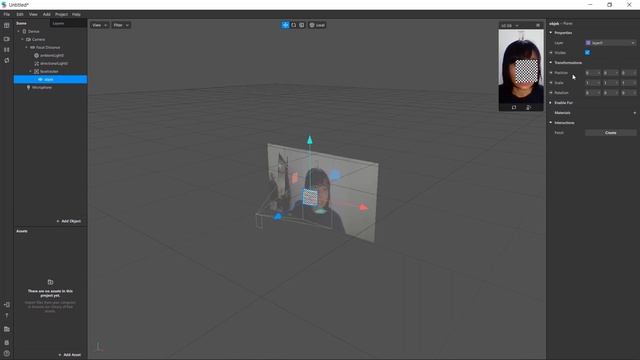Switch to the Layers tab
This screenshot has width=640, height=360.
click(x=58, y=24)
